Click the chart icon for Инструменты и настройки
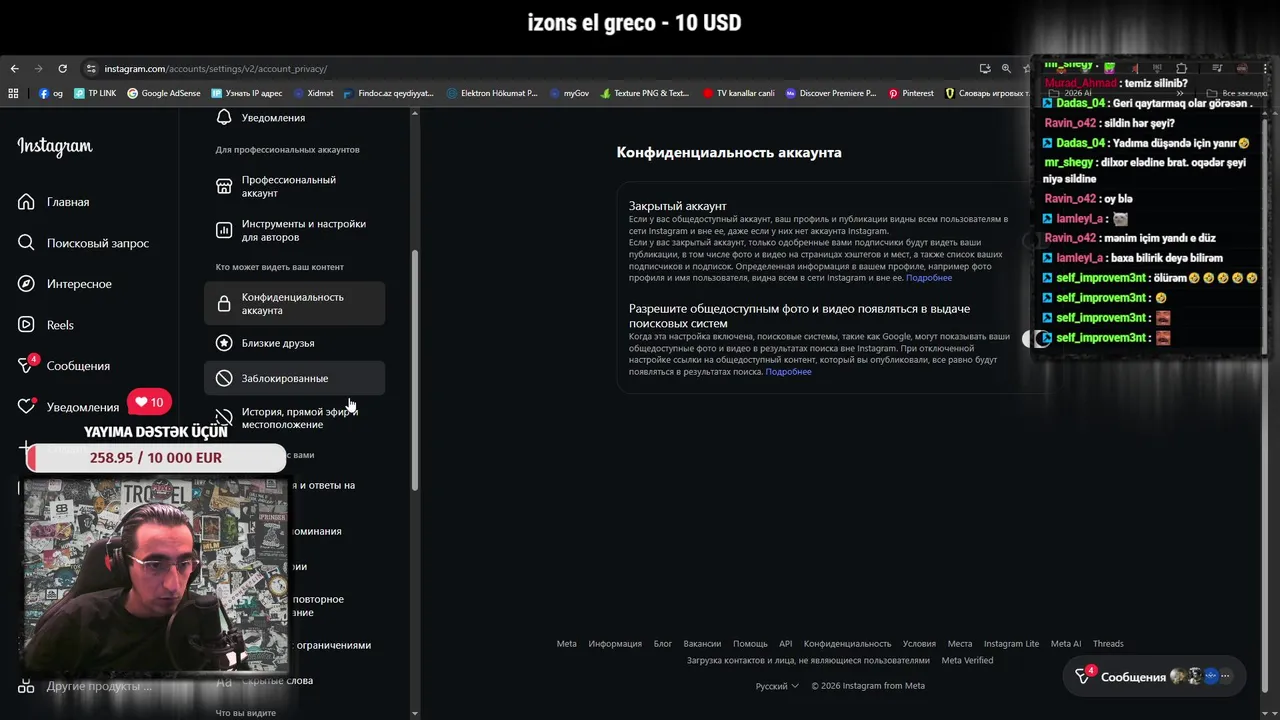 pyautogui.click(x=224, y=230)
